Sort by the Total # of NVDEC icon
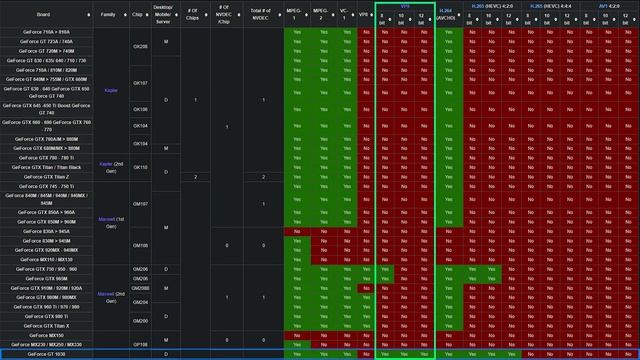 [x=280, y=15]
